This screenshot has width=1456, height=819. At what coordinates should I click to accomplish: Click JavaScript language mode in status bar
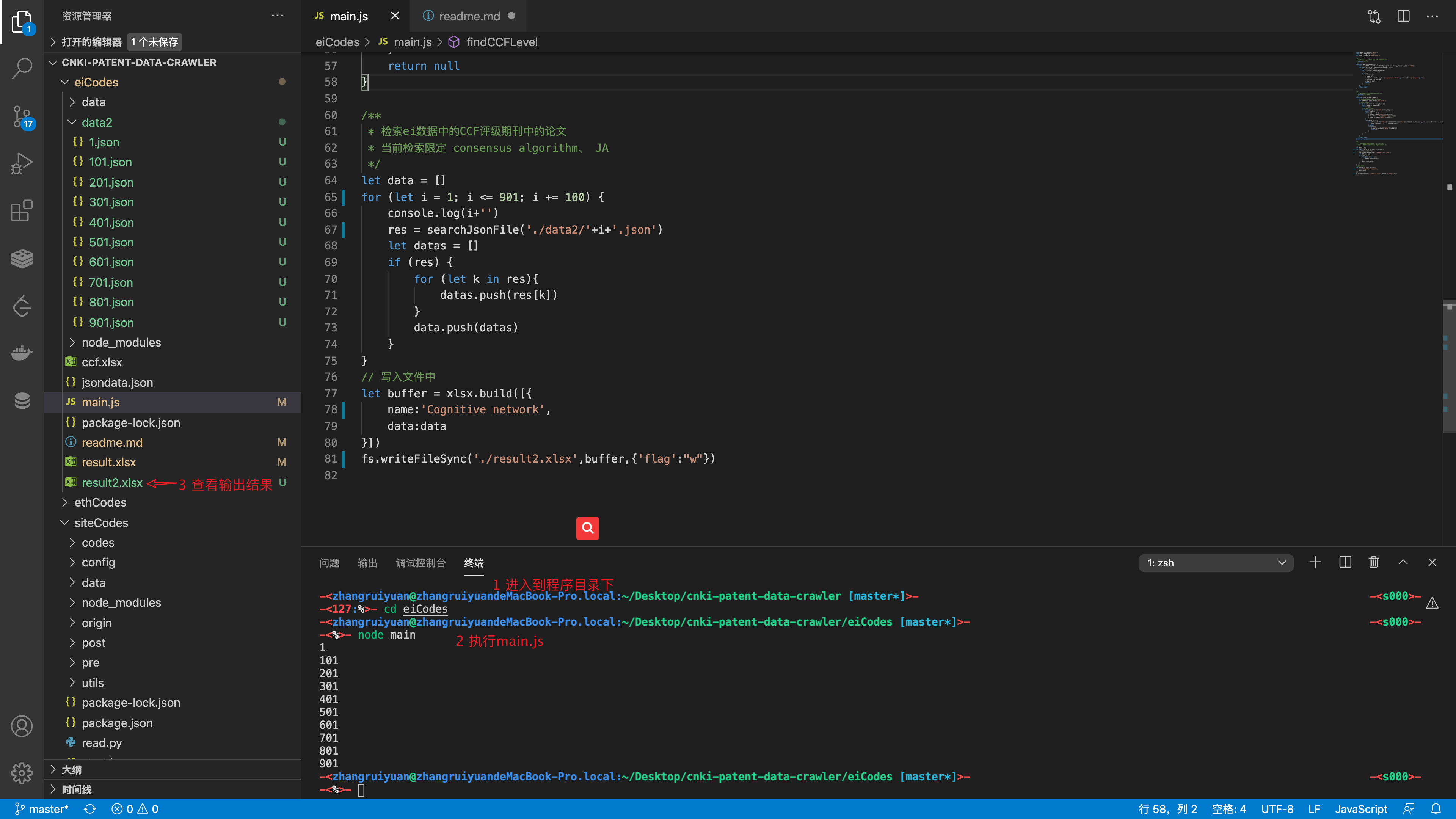(x=1360, y=809)
